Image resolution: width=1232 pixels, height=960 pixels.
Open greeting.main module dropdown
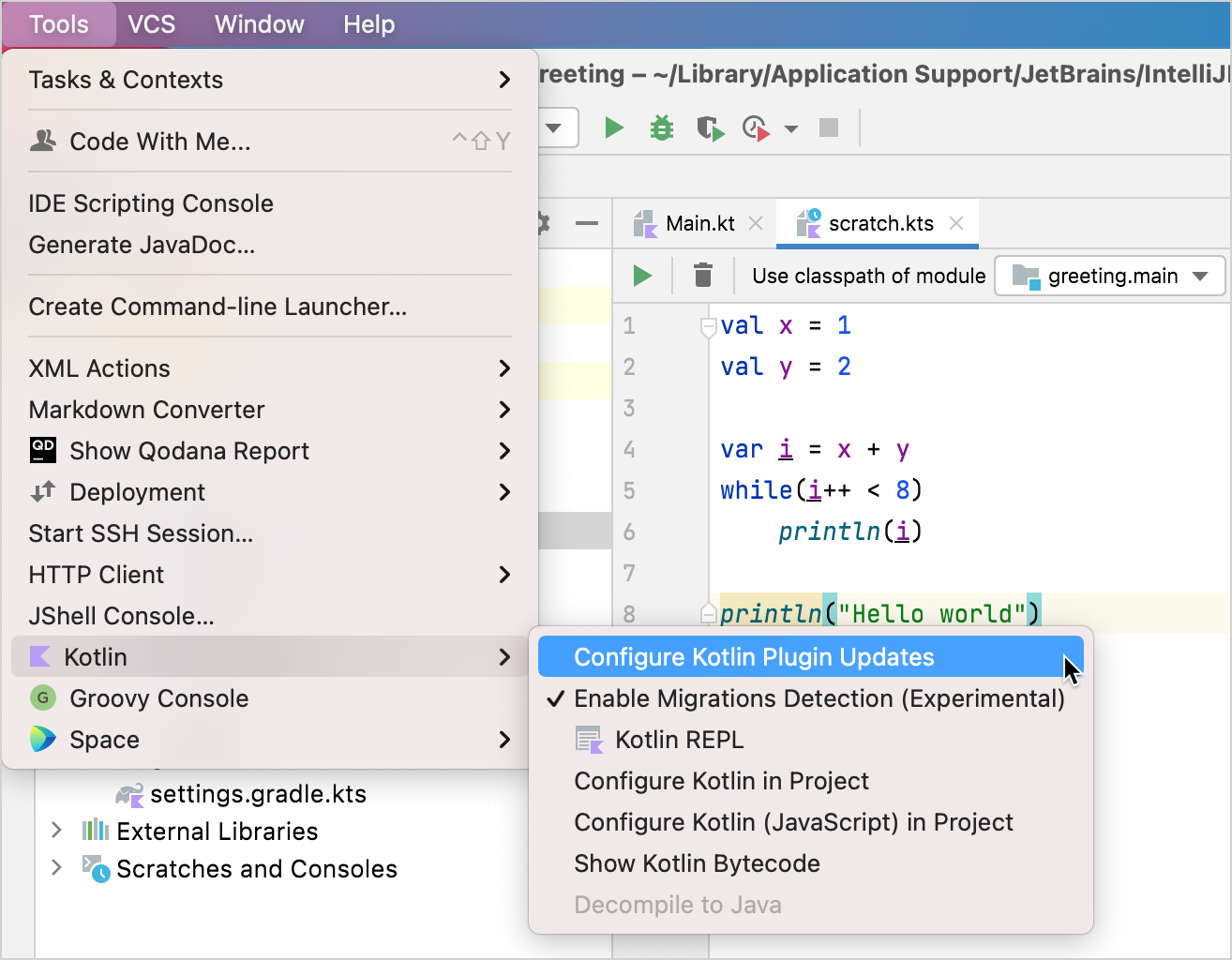click(x=1110, y=276)
